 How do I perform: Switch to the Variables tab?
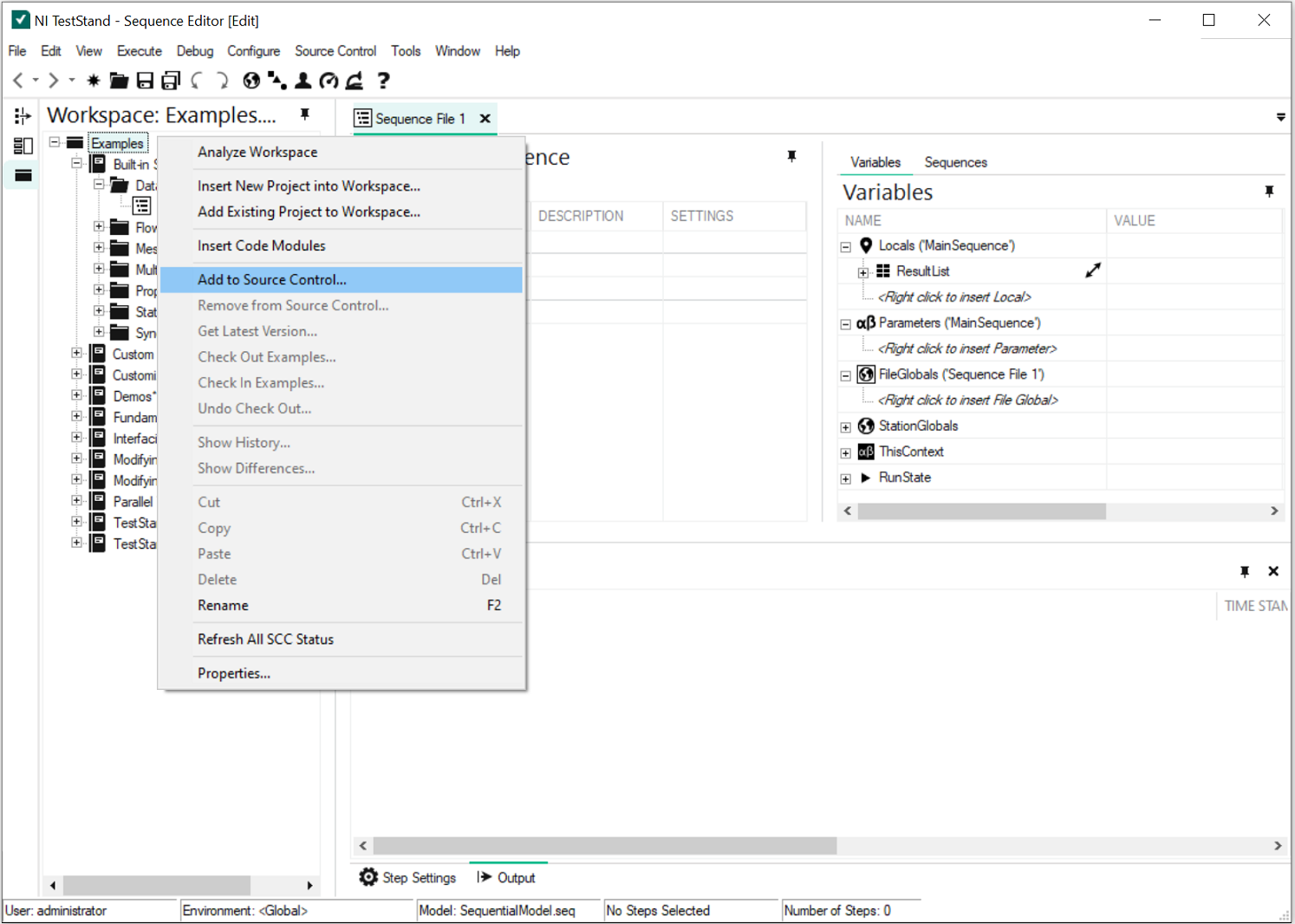875,162
